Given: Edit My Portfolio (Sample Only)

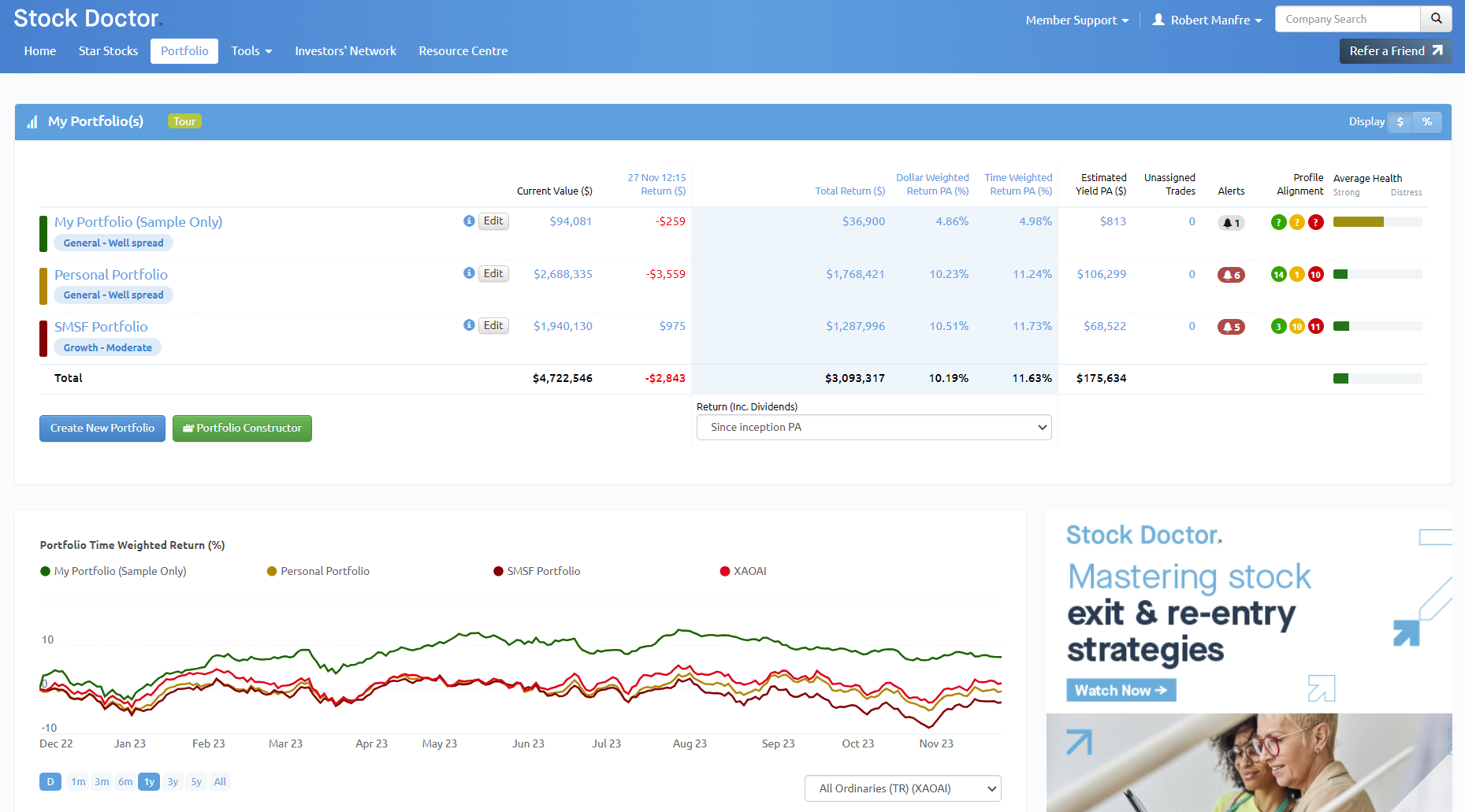Looking at the screenshot, I should pos(493,221).
